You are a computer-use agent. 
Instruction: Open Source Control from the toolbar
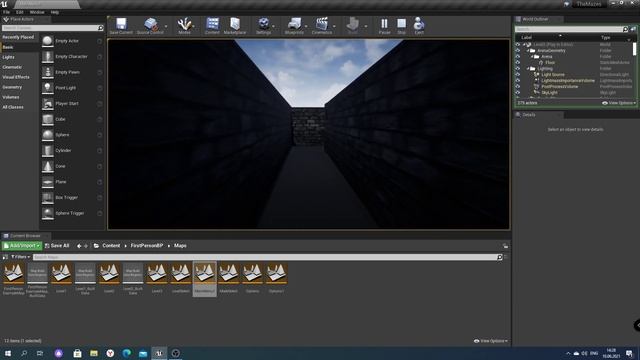pyautogui.click(x=150, y=25)
